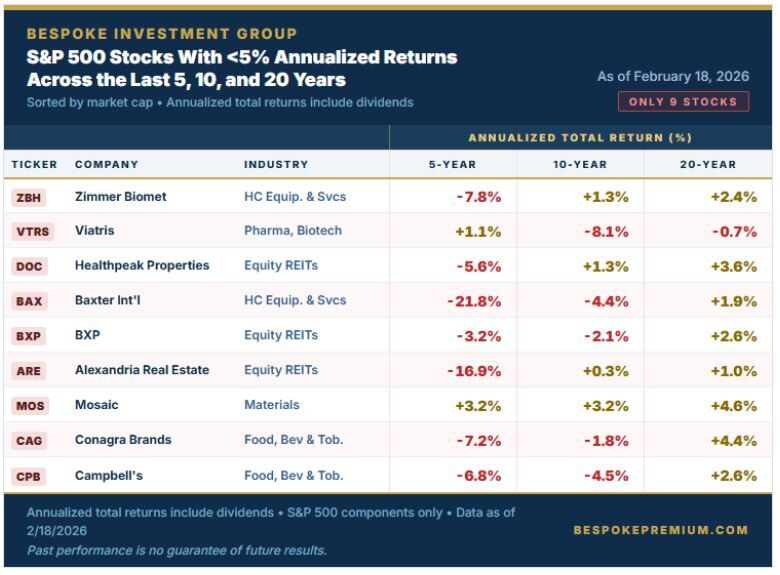Viewport: 780px width, 575px height.
Task: Select the Zimmer Biomet company name
Action: [120, 197]
